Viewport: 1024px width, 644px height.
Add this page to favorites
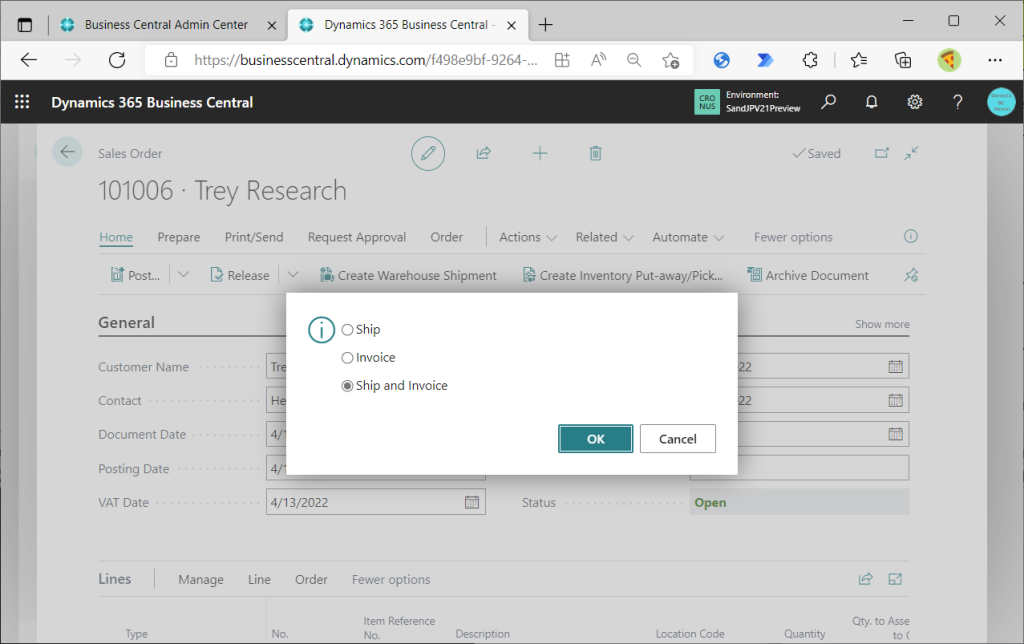[670, 60]
